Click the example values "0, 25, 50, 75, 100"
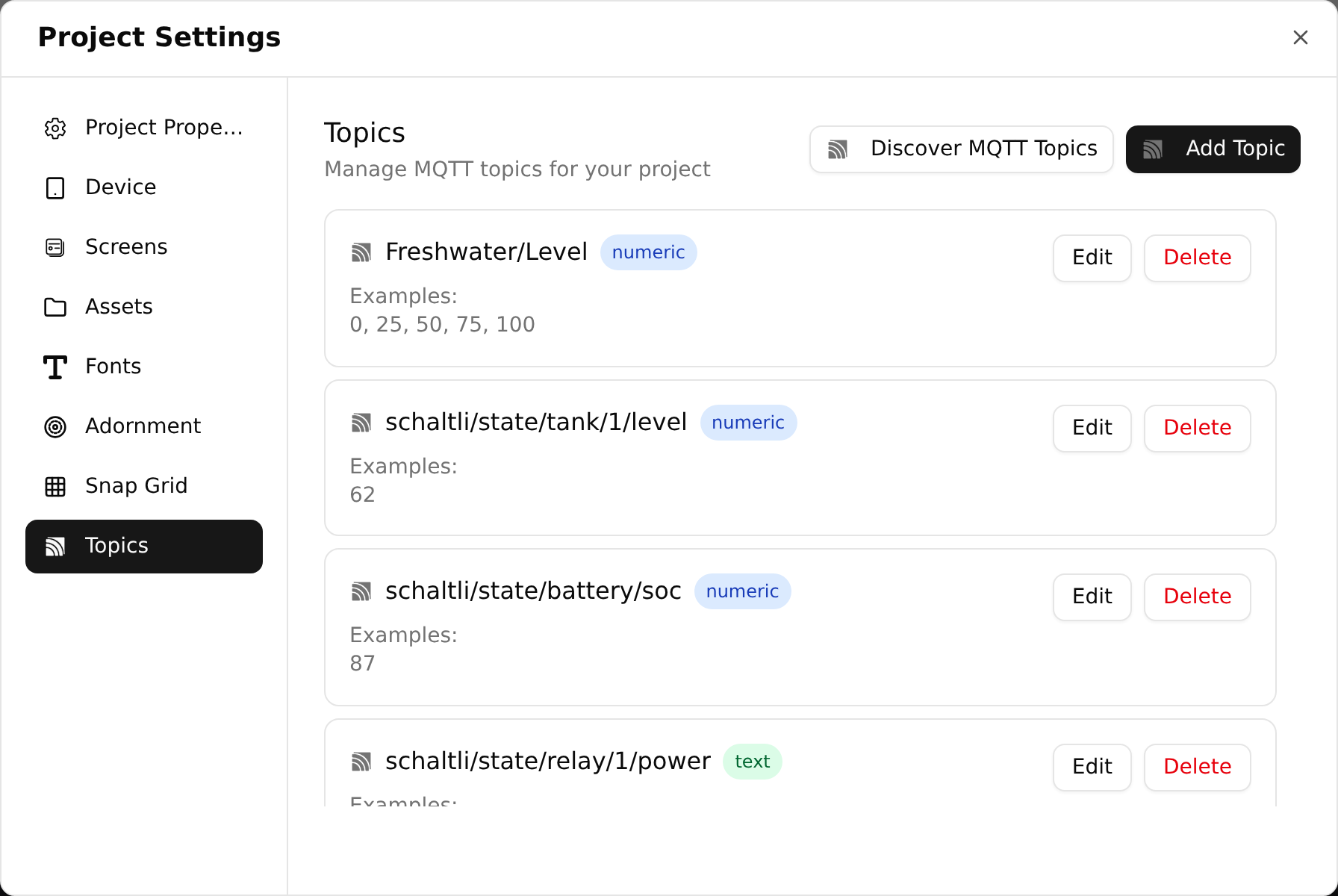The image size is (1338, 896). pos(443,325)
